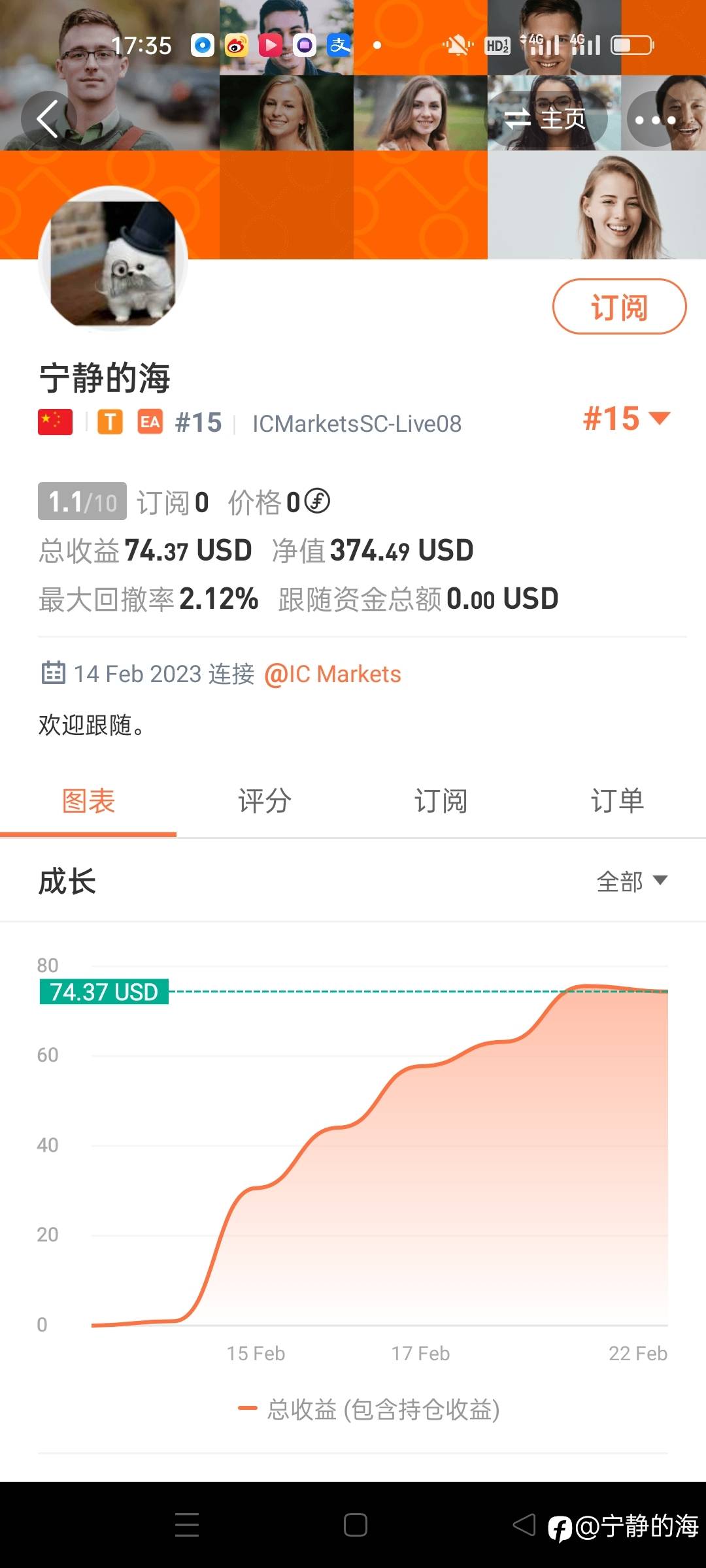Tap the 1.1/10 rating badge

[82, 502]
